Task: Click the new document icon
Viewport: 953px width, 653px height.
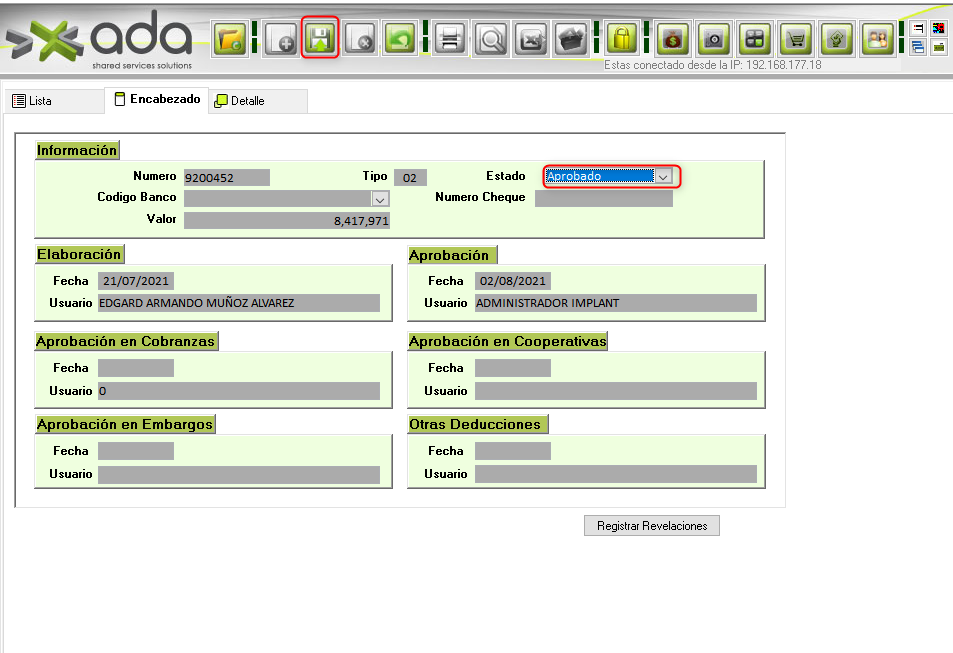Action: (281, 39)
